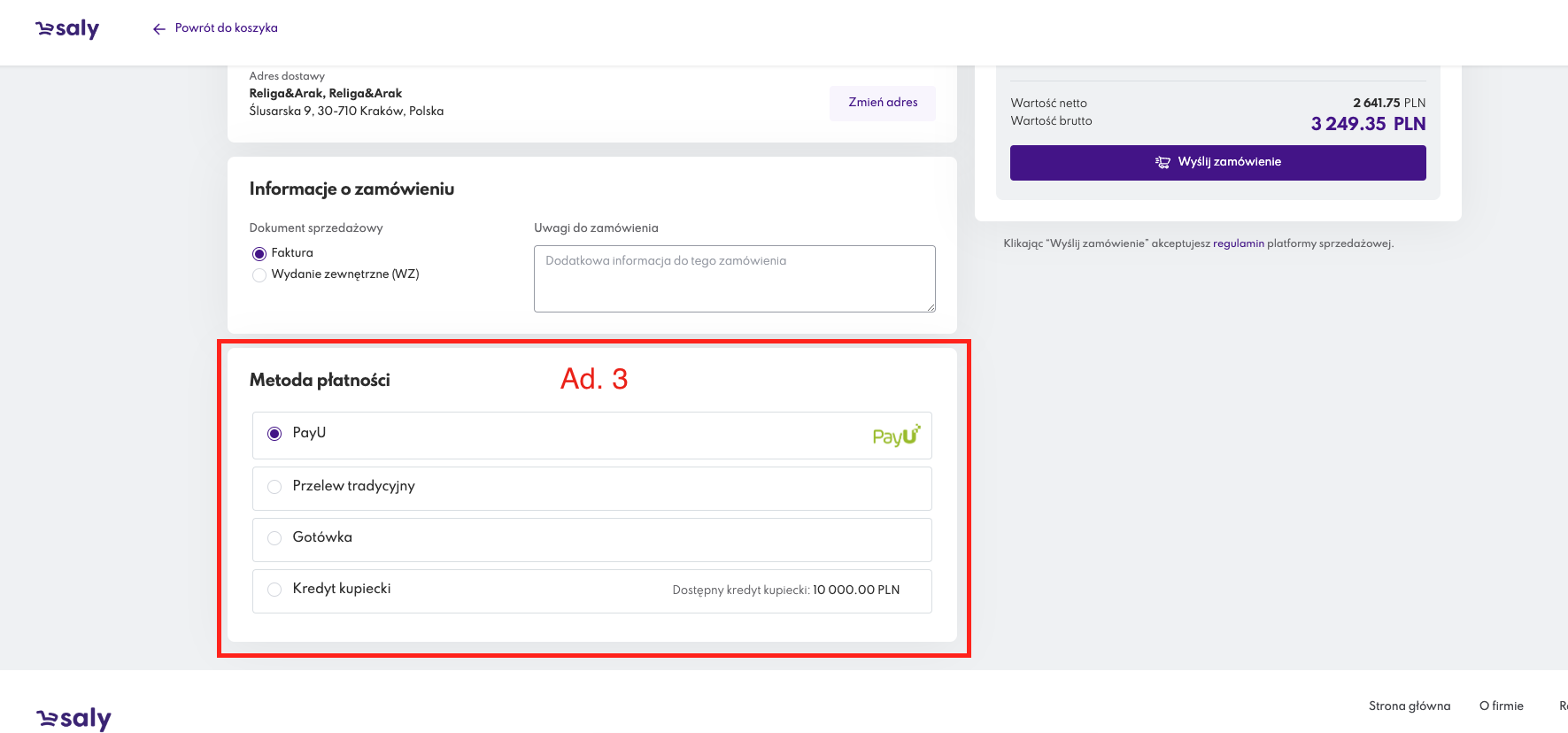
Task: Click the Uwagi do zamówienia text area
Action: click(734, 279)
